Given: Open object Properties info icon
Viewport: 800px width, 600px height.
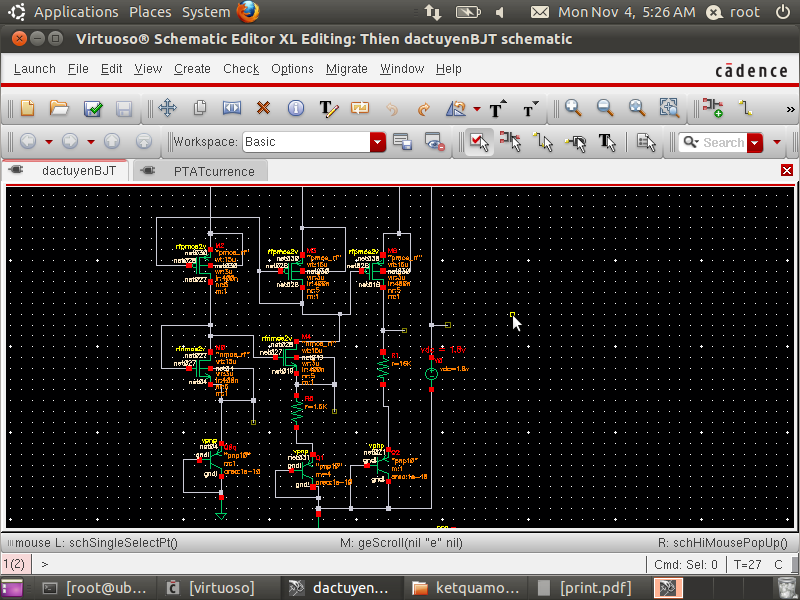Looking at the screenshot, I should (x=296, y=108).
